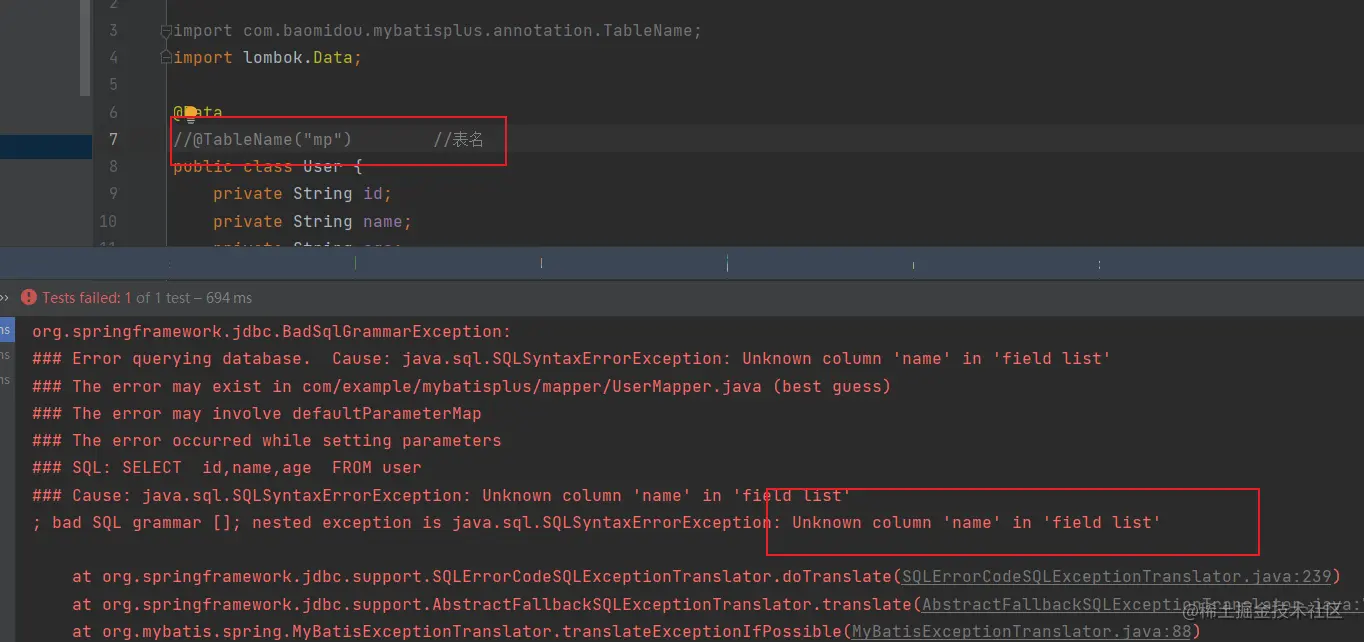1364x642 pixels.
Task: Click the fold end marker on line 4
Action: (167, 58)
